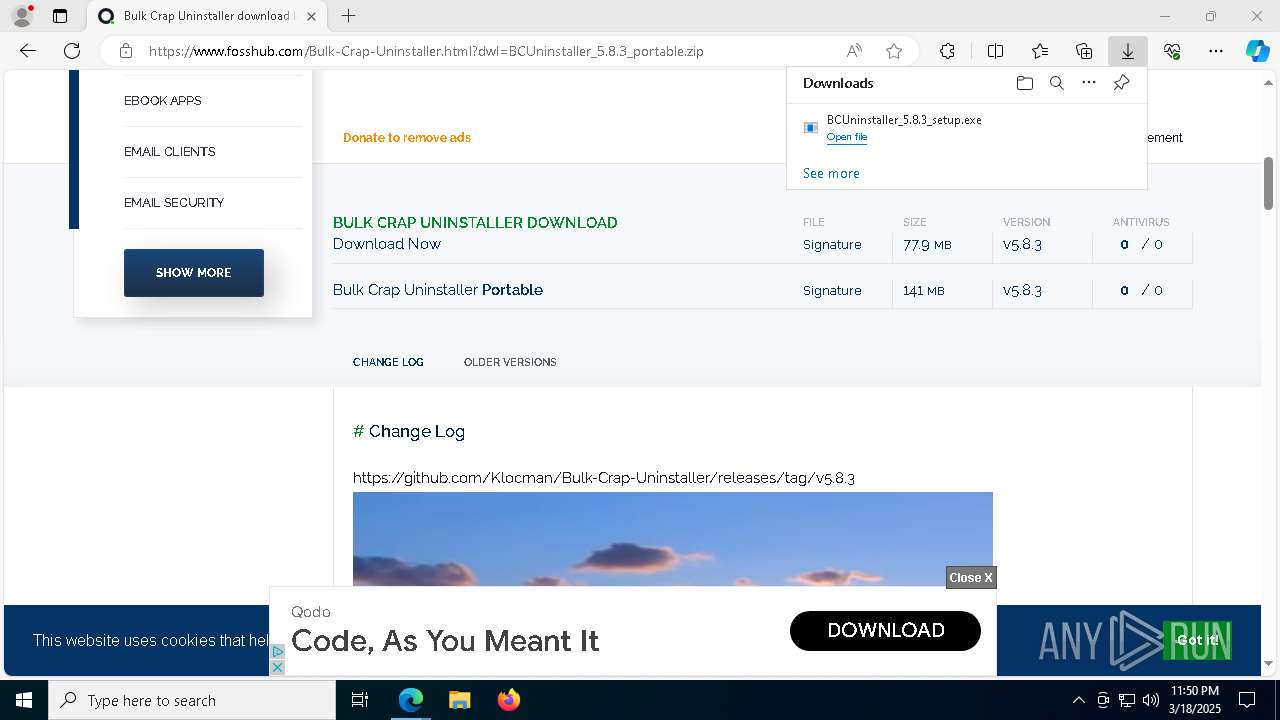Image resolution: width=1280 pixels, height=720 pixels.
Task: Open the Extensions puzzle icon
Action: [x=947, y=51]
